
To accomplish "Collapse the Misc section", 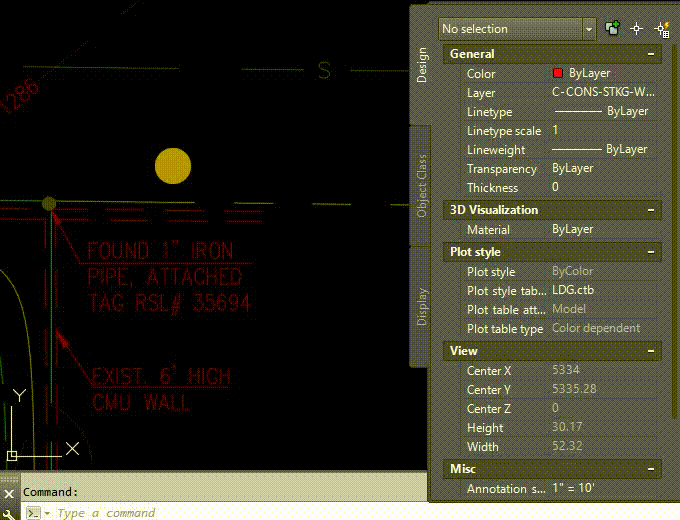I will tap(651, 469).
